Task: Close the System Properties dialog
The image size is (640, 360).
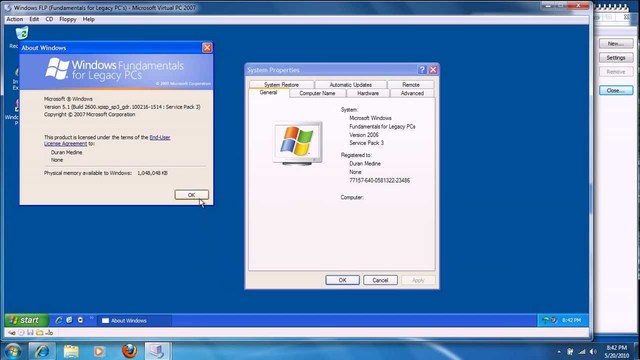Action: point(433,70)
